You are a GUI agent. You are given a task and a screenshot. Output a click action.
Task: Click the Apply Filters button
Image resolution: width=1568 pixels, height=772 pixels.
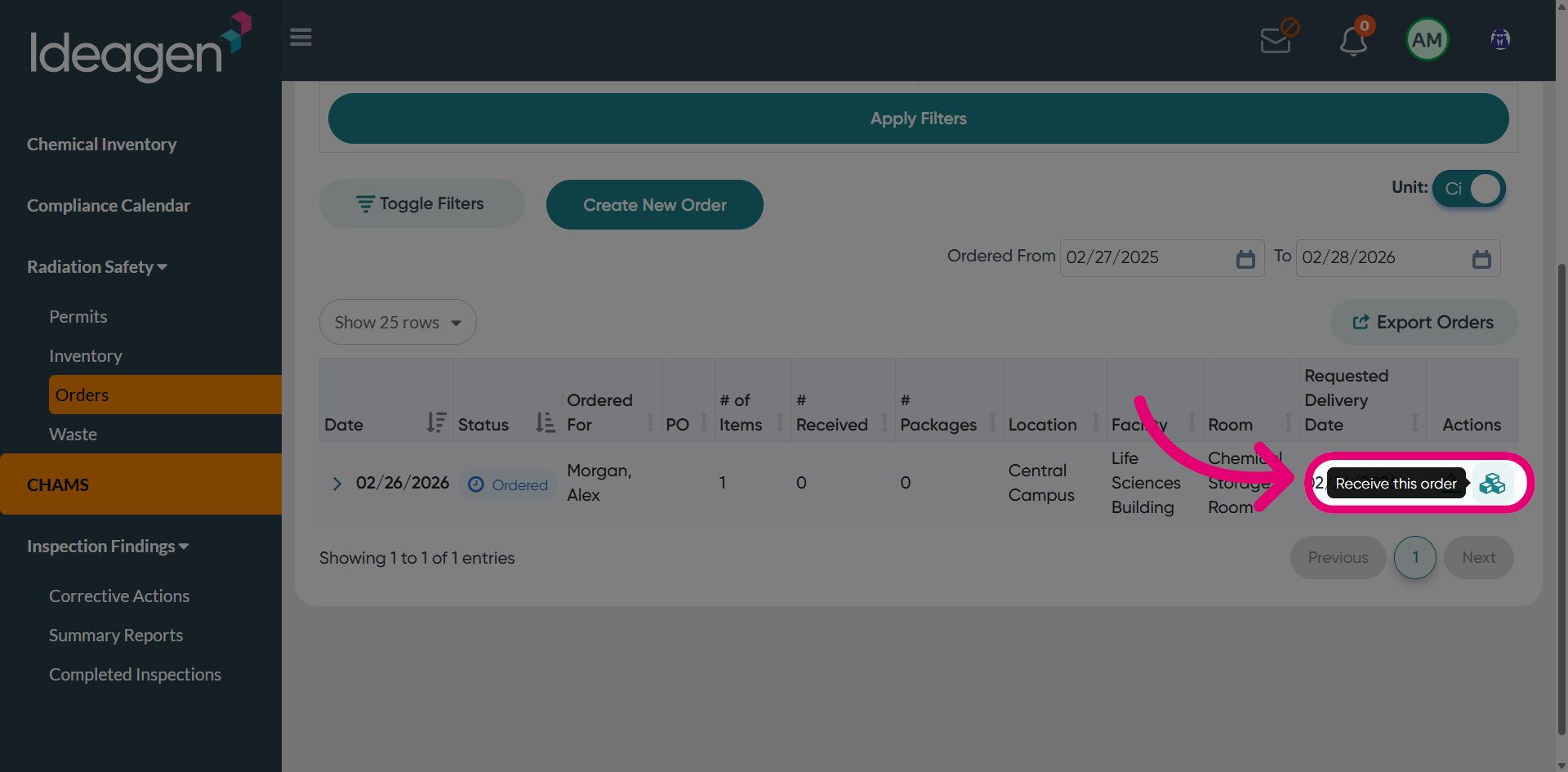click(918, 118)
